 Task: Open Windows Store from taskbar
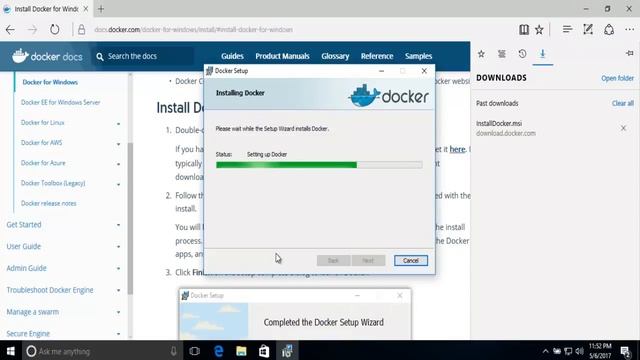tap(264, 351)
